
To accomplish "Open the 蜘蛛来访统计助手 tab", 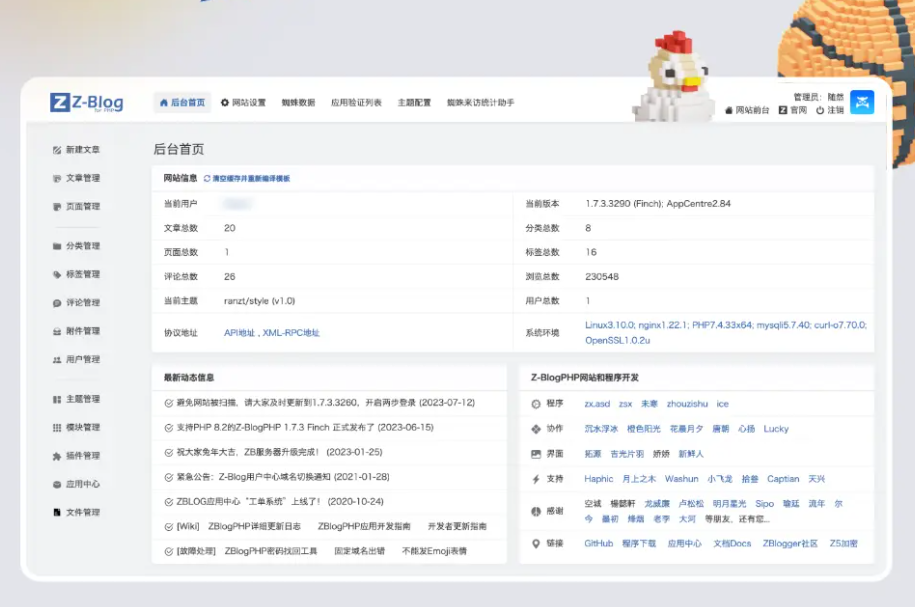I will click(x=481, y=103).
